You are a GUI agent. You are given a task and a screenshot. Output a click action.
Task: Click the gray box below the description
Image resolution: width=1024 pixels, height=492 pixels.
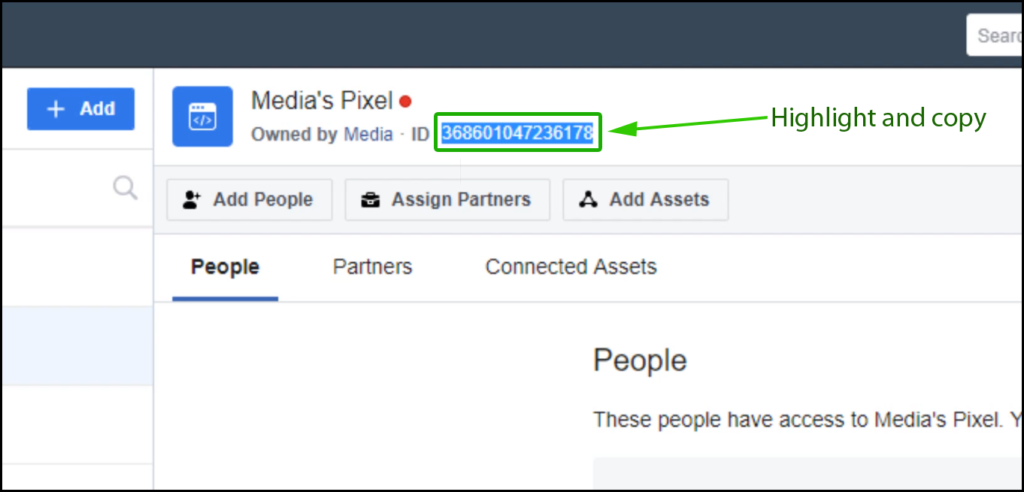[x=800, y=474]
